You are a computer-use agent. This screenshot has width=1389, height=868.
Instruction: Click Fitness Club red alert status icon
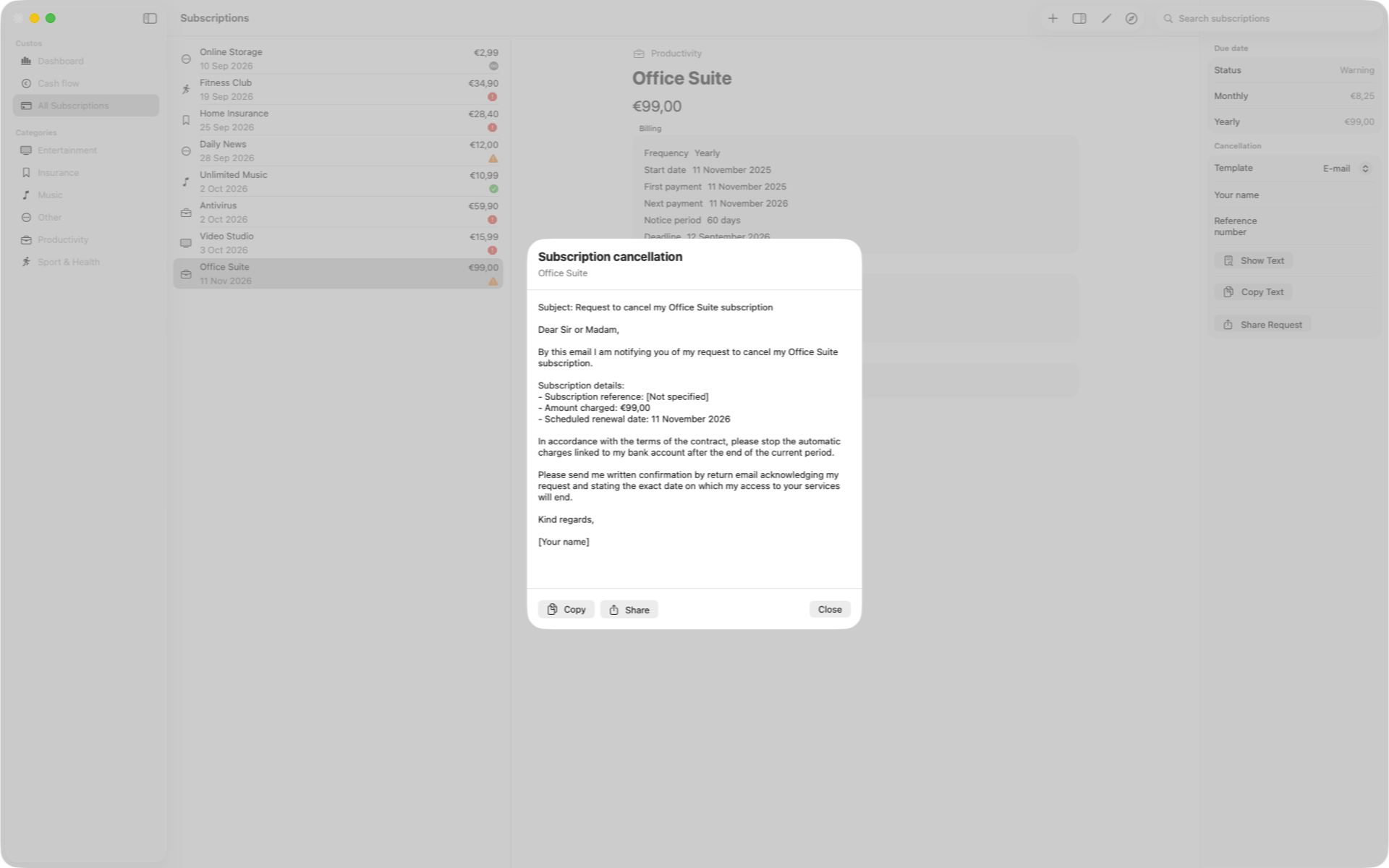click(493, 97)
